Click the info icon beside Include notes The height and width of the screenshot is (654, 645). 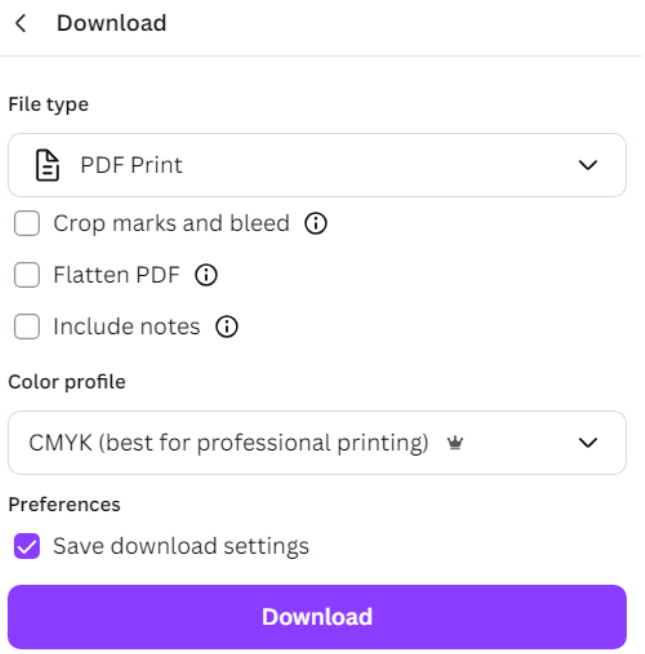point(227,327)
